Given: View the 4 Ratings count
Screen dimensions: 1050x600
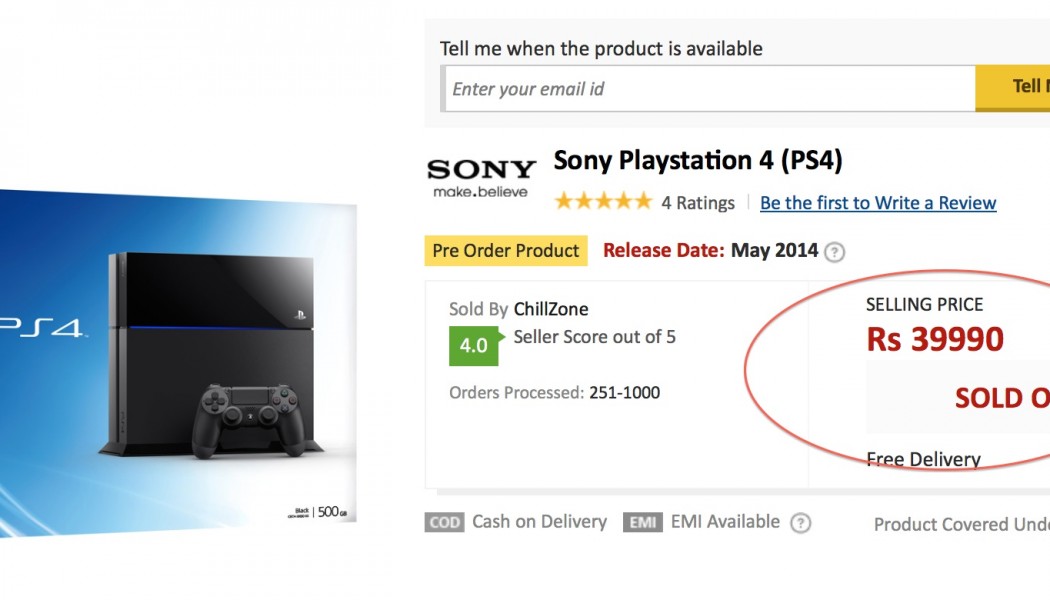Looking at the screenshot, I should 698,203.
